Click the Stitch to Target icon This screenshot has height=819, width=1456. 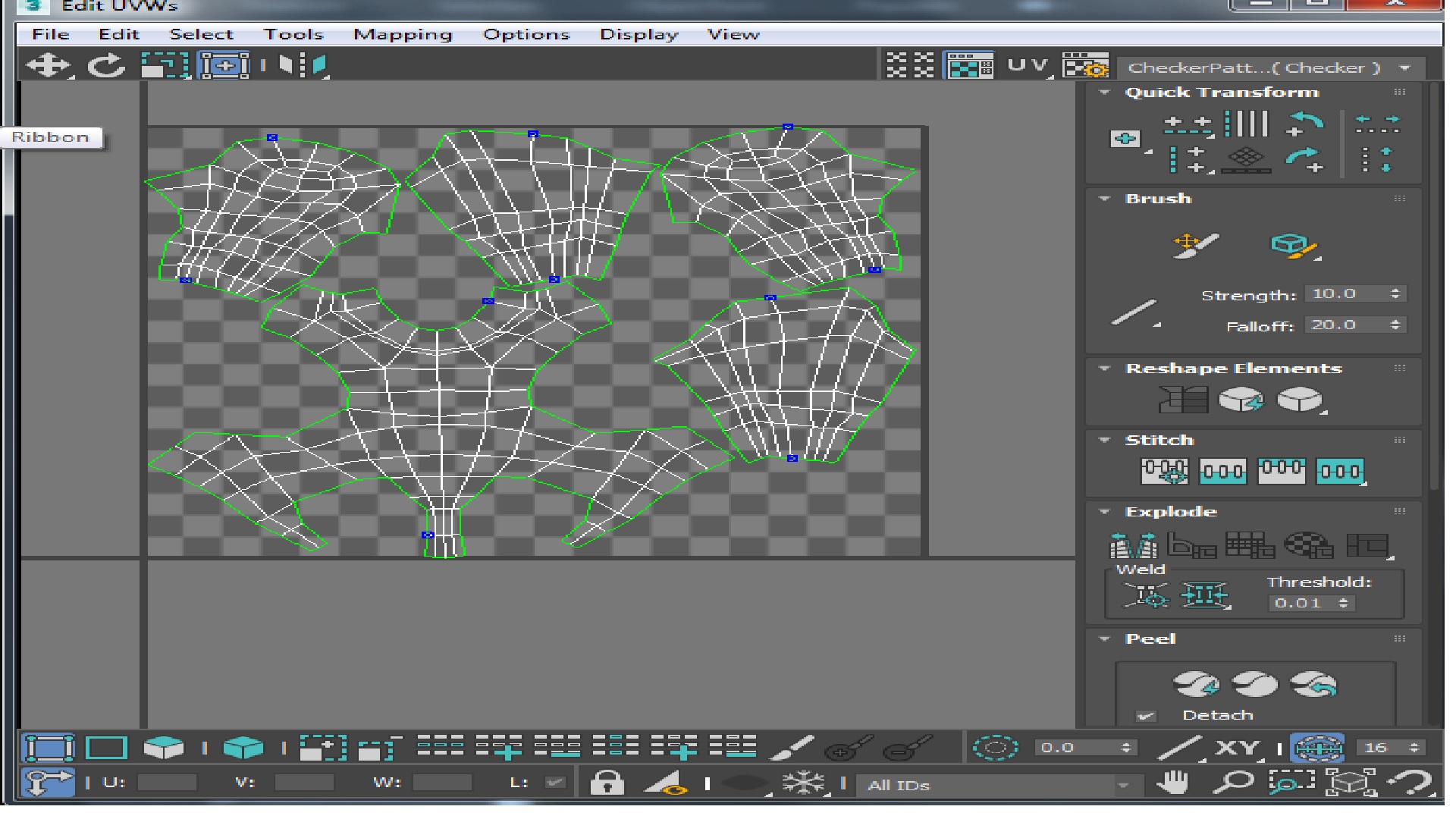click(1164, 471)
